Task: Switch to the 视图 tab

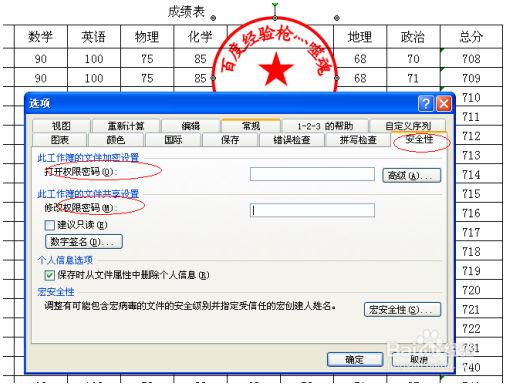Action: [x=61, y=126]
